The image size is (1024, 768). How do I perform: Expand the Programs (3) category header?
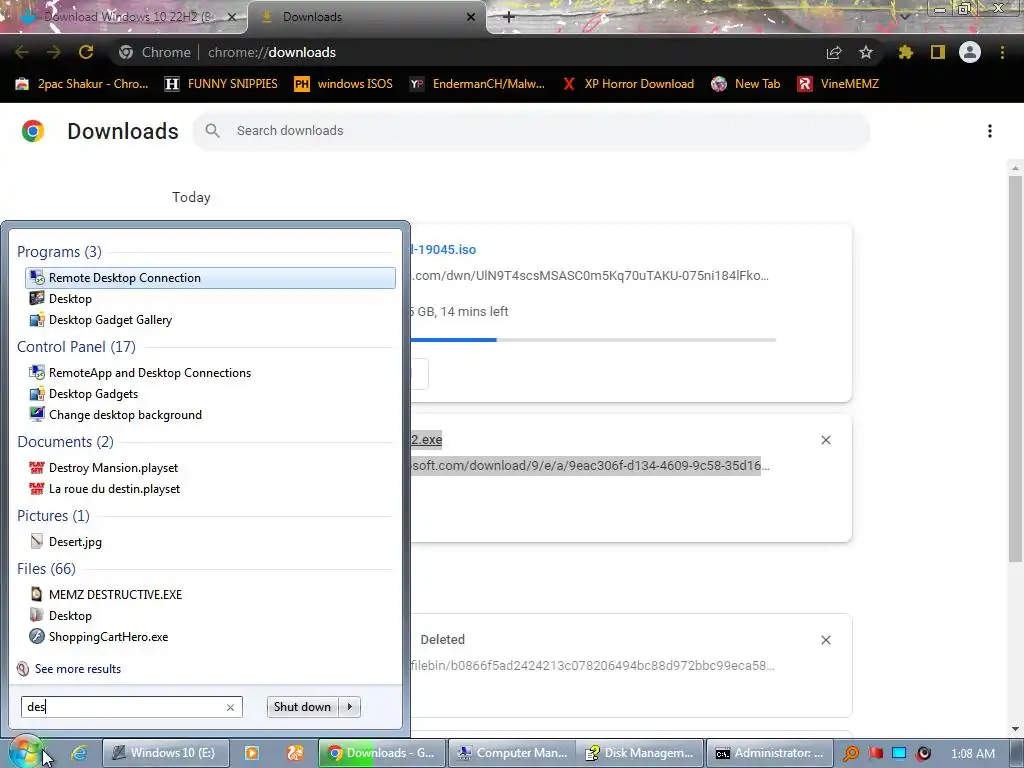point(59,251)
